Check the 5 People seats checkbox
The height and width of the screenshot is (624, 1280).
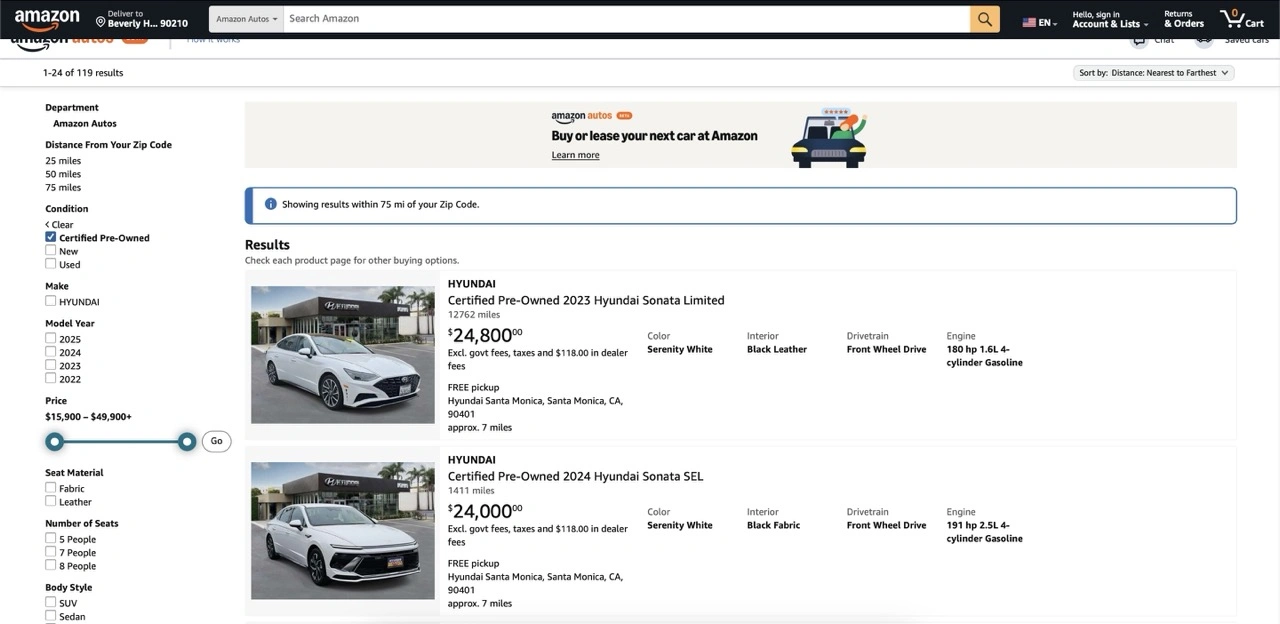50,538
